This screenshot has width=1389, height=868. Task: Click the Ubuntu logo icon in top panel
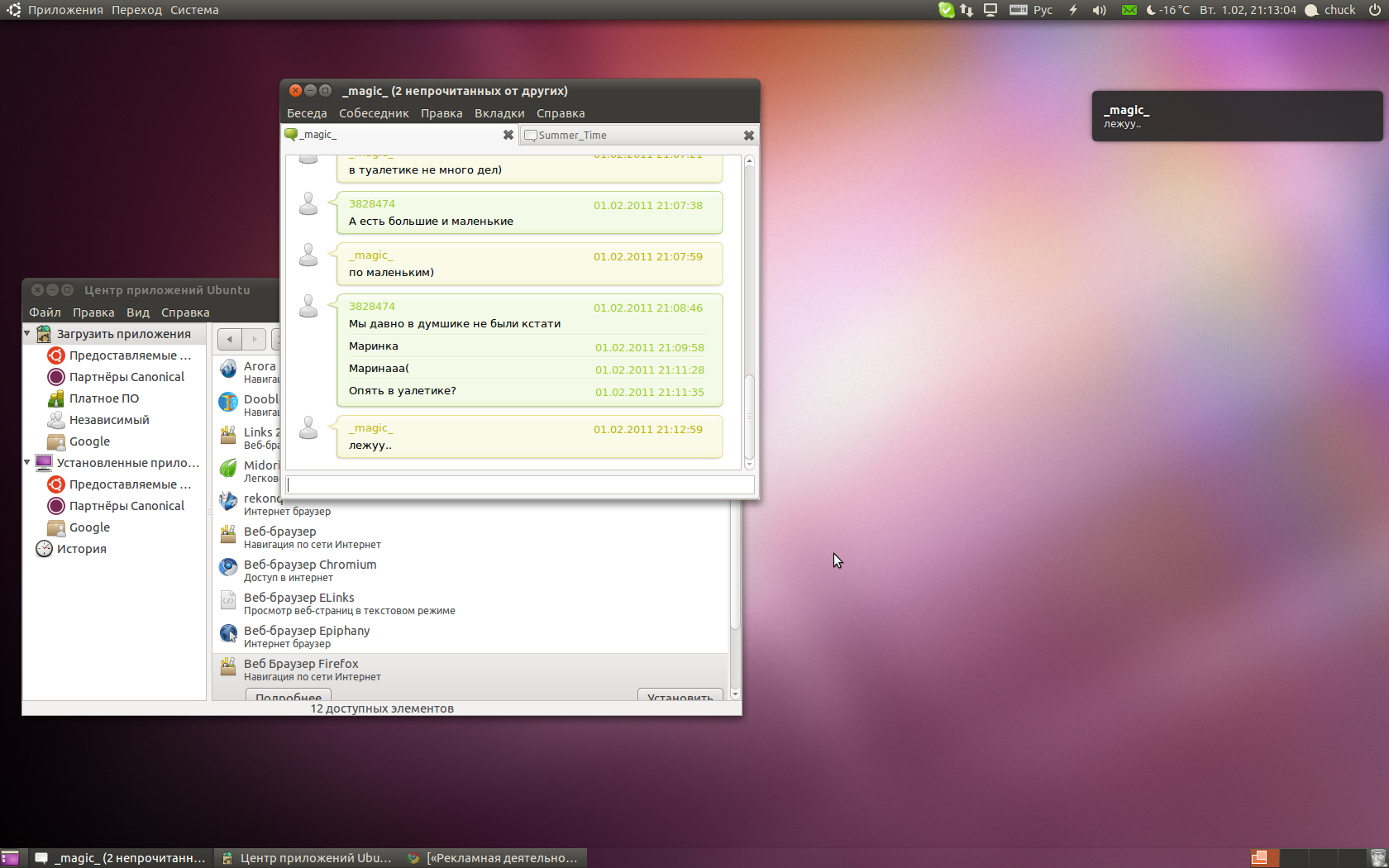(x=14, y=10)
